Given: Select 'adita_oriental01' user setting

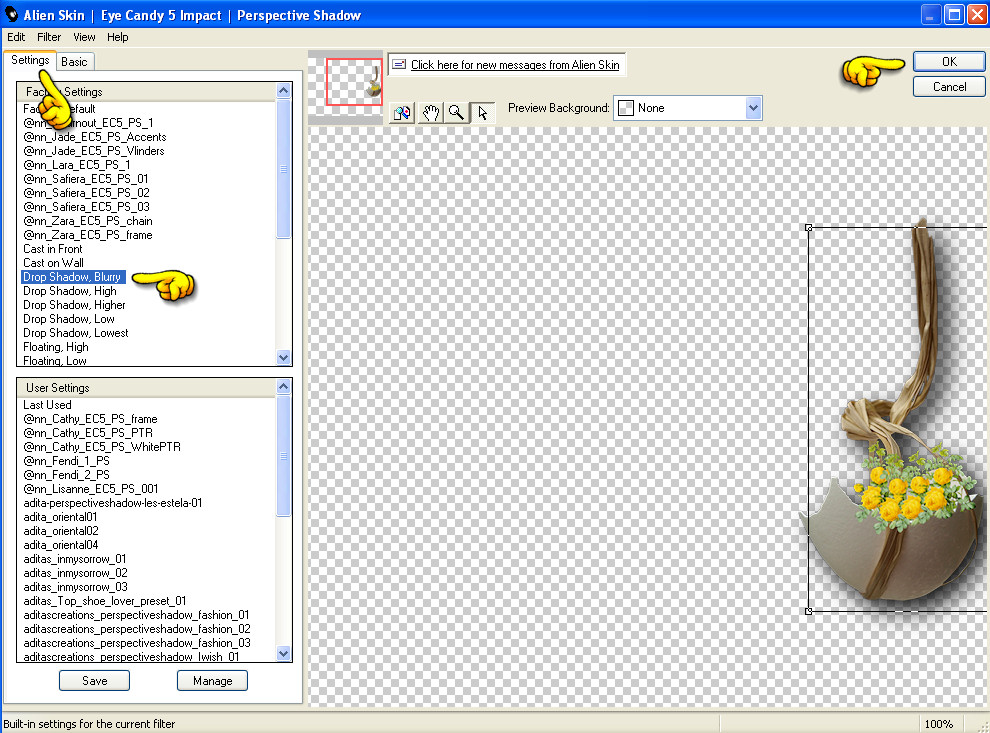Looking at the screenshot, I should point(60,517).
